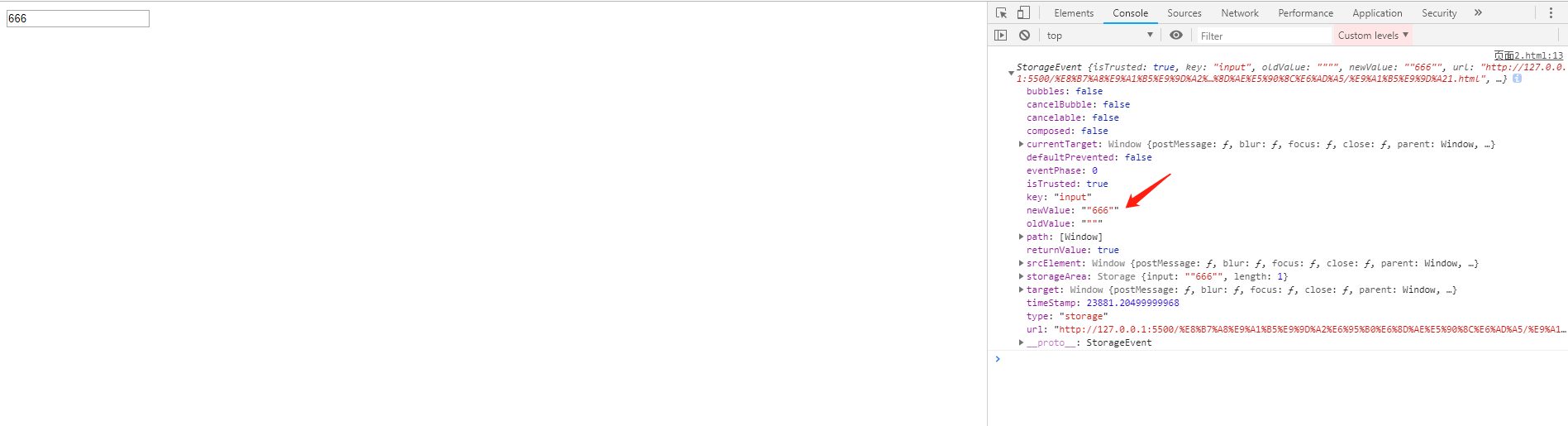Expand the currentTarget Window property
Viewport: 1568px width, 426px height.
coord(1022,144)
